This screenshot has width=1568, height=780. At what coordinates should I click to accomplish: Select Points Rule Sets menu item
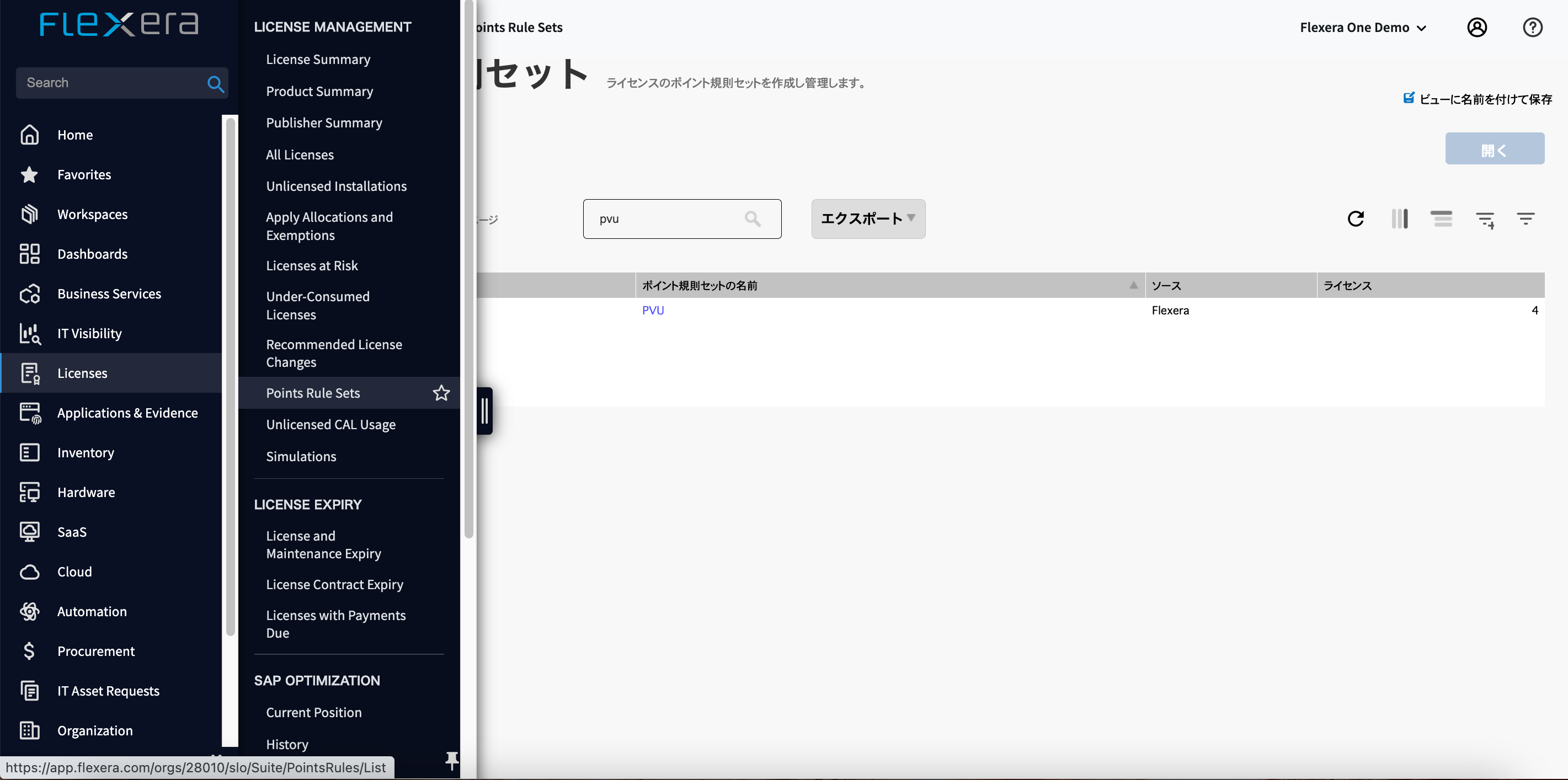point(313,393)
